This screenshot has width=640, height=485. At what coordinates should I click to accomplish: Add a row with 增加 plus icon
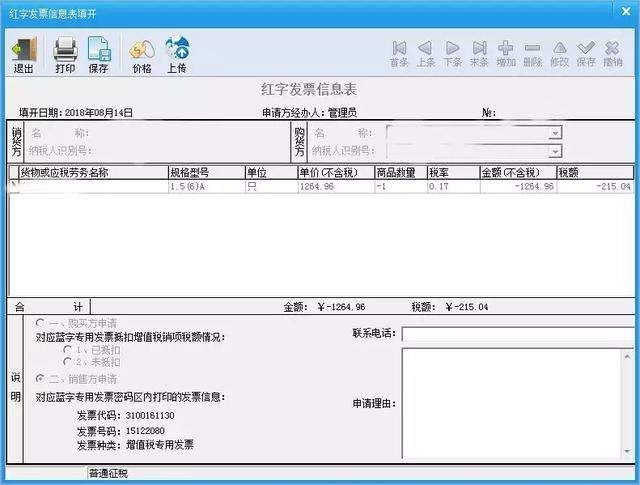(x=506, y=54)
